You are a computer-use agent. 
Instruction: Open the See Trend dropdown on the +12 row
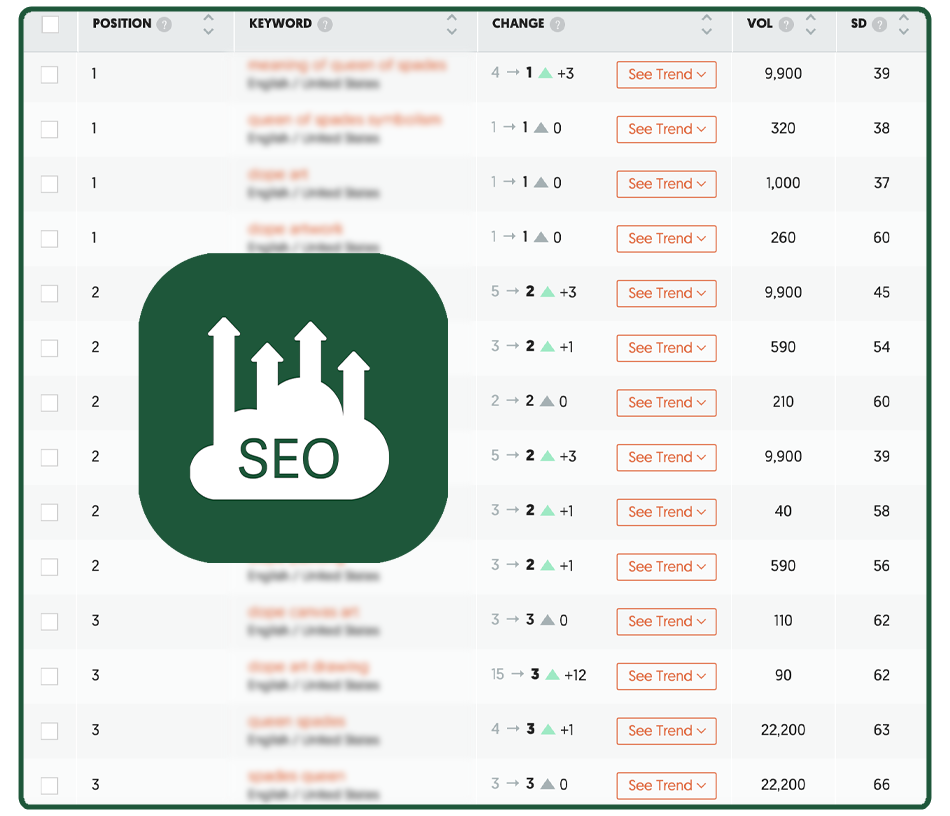pos(666,676)
